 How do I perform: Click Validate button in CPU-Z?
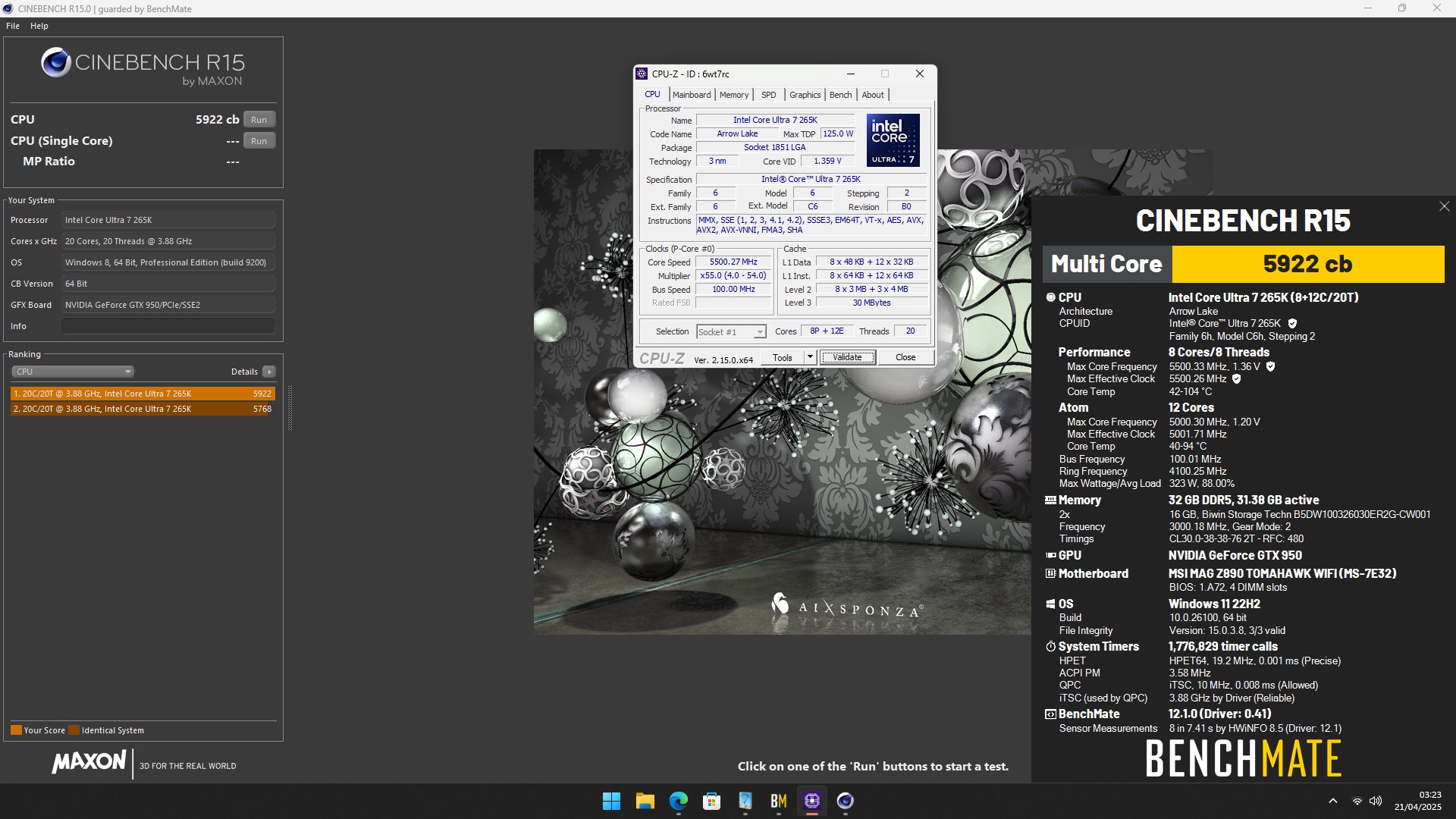tap(847, 357)
